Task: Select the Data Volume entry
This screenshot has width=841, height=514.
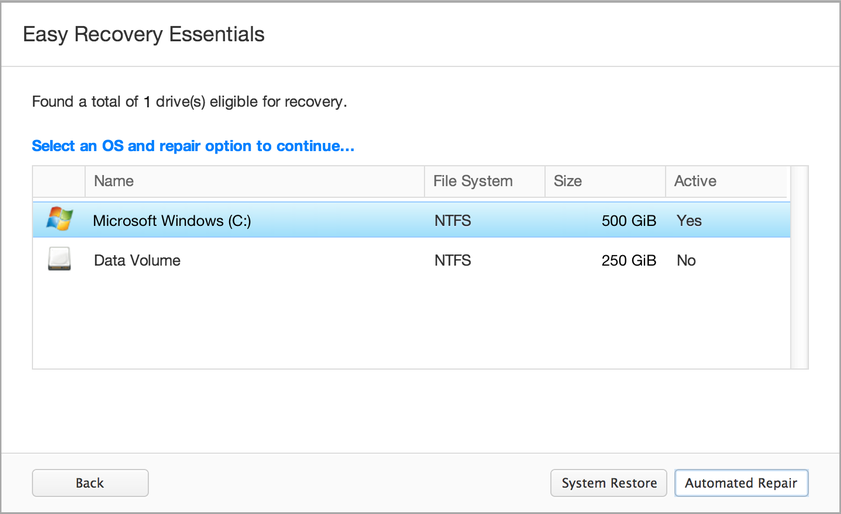Action: [x=137, y=260]
